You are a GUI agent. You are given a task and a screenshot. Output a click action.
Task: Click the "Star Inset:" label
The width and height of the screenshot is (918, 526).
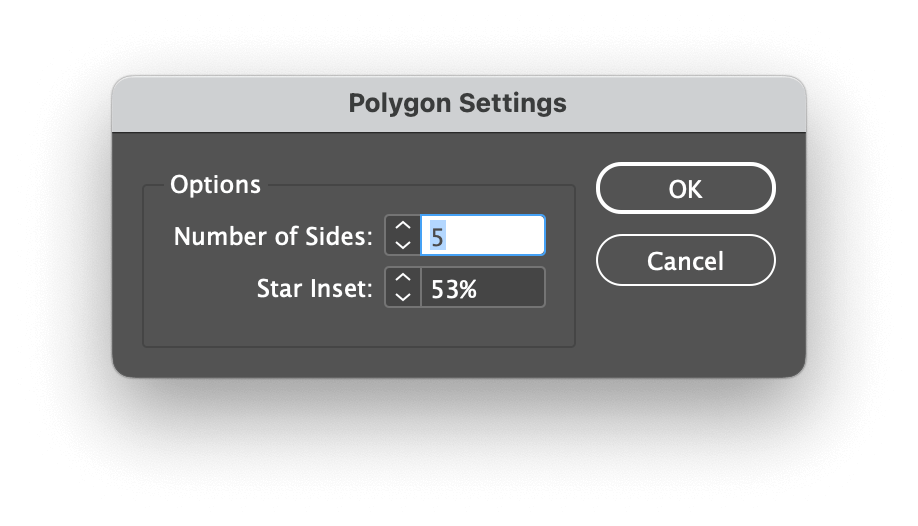point(314,289)
